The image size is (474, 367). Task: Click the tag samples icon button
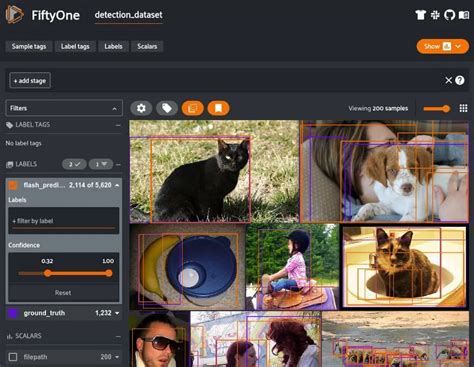coord(167,108)
